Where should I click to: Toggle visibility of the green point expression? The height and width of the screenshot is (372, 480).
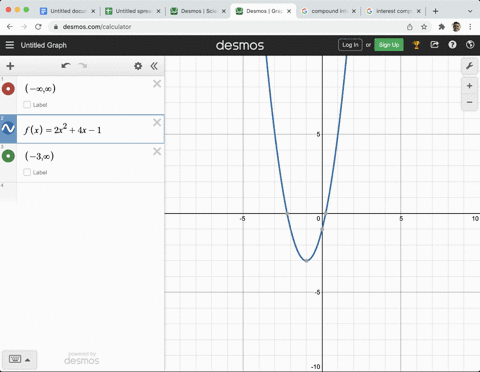[x=8, y=156]
